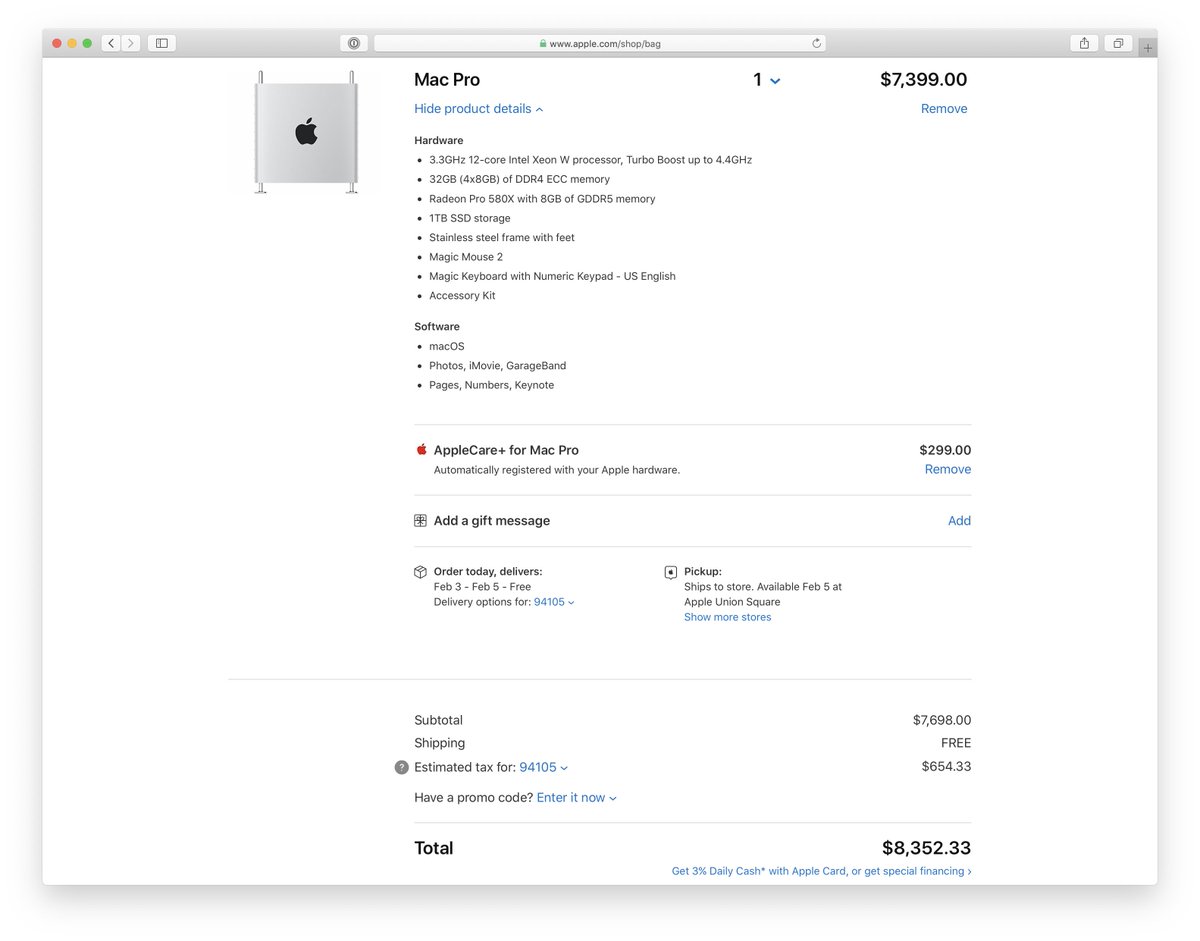This screenshot has width=1200, height=941.
Task: Select the $7,698.00 subtotal value
Action: coord(942,720)
